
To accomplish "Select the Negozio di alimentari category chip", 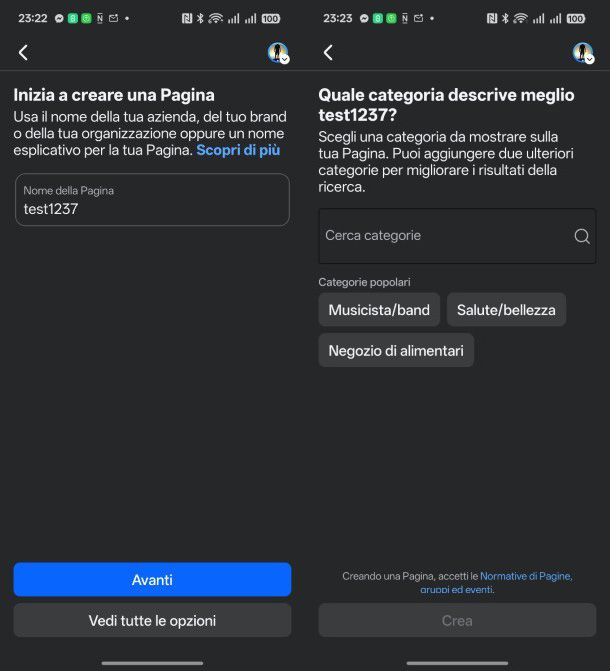I will [396, 350].
